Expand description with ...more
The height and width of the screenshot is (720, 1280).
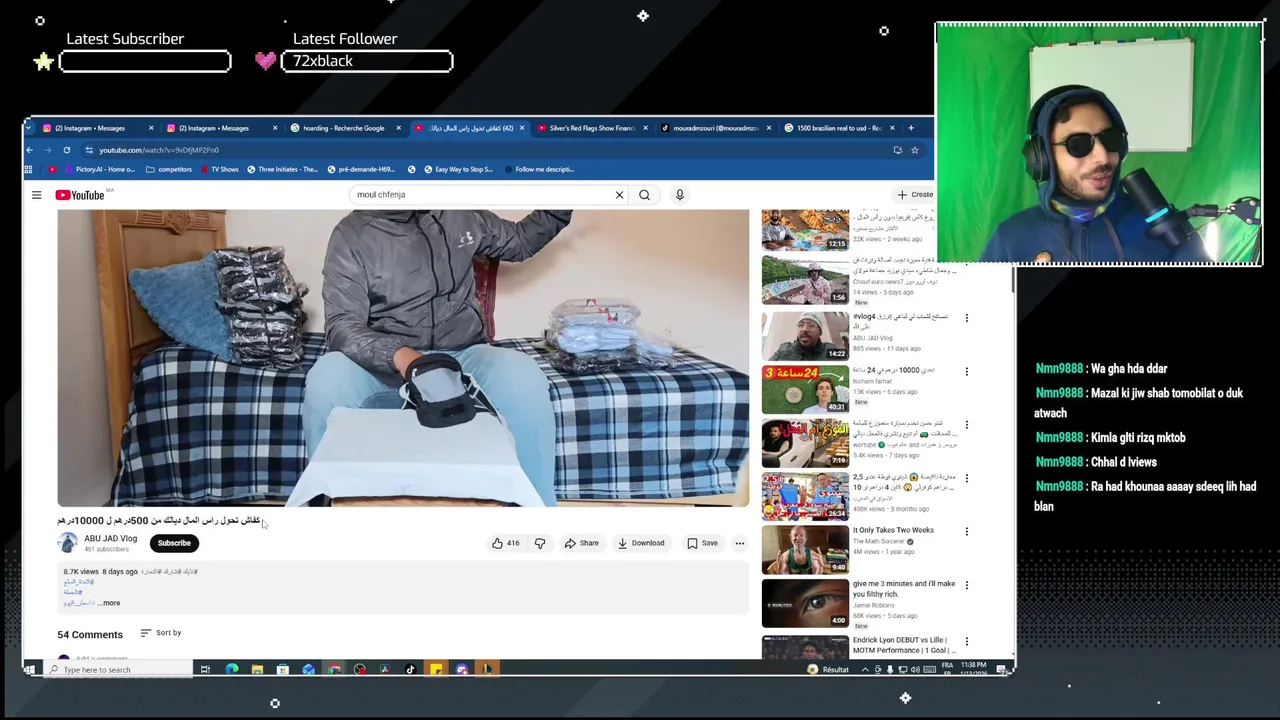click(109, 603)
